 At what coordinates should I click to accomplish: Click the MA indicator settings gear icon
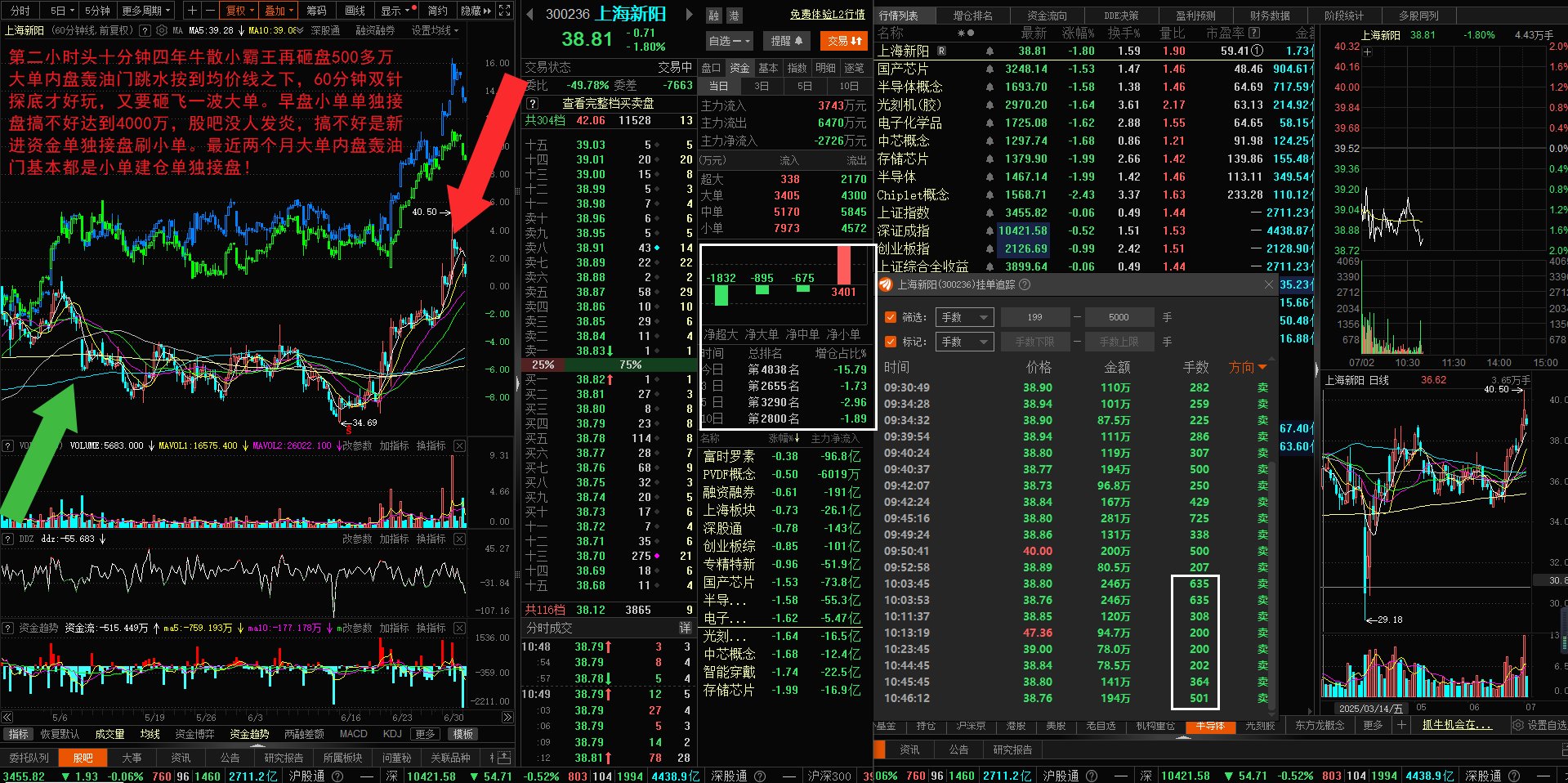162,30
